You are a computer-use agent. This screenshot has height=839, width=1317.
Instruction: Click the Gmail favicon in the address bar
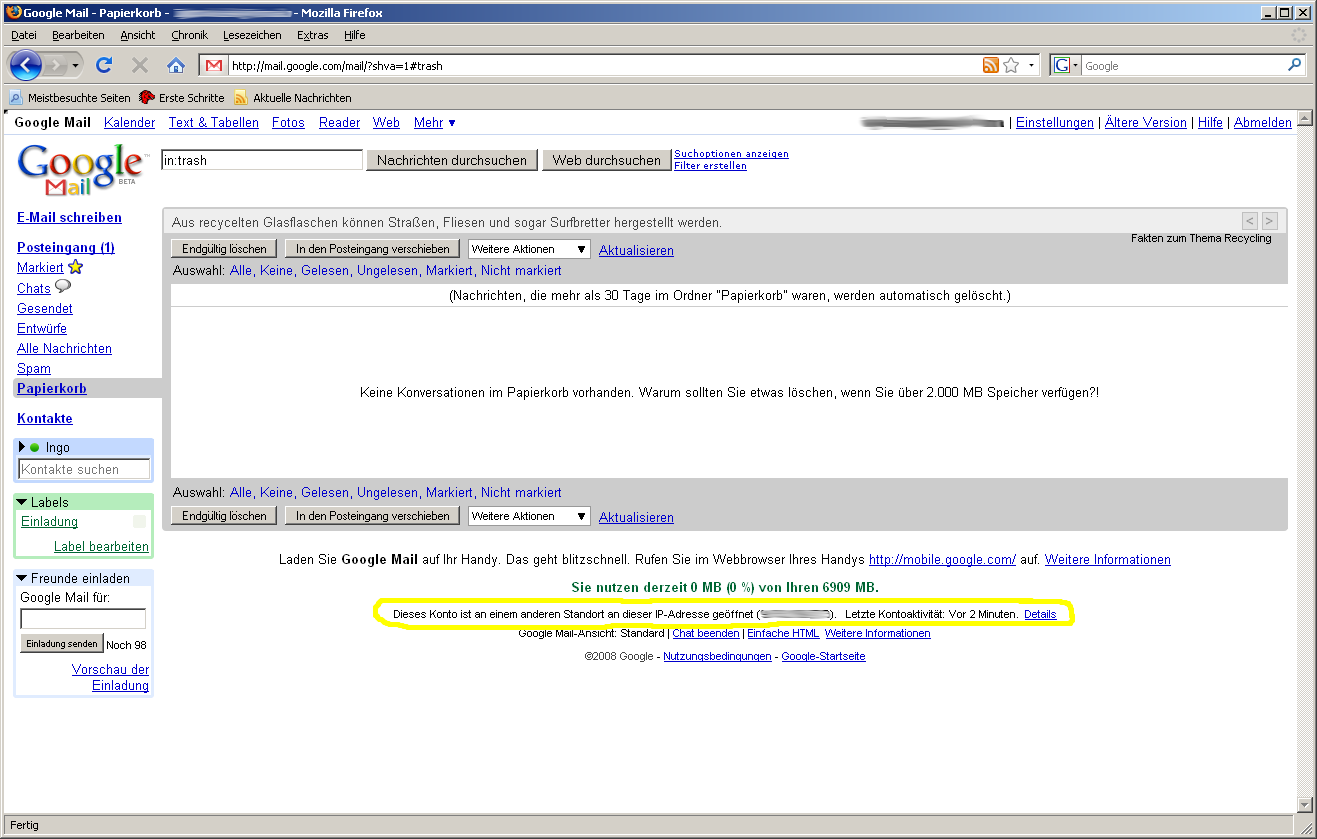[213, 66]
